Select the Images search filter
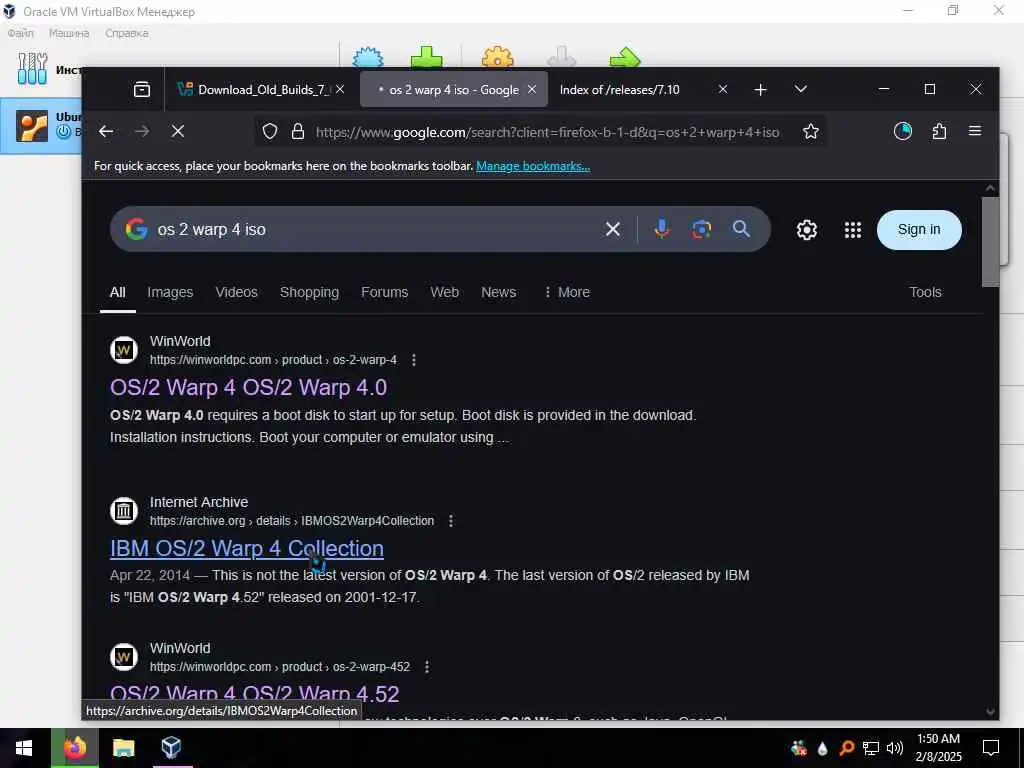Viewport: 1024px width, 768px height. (170, 292)
